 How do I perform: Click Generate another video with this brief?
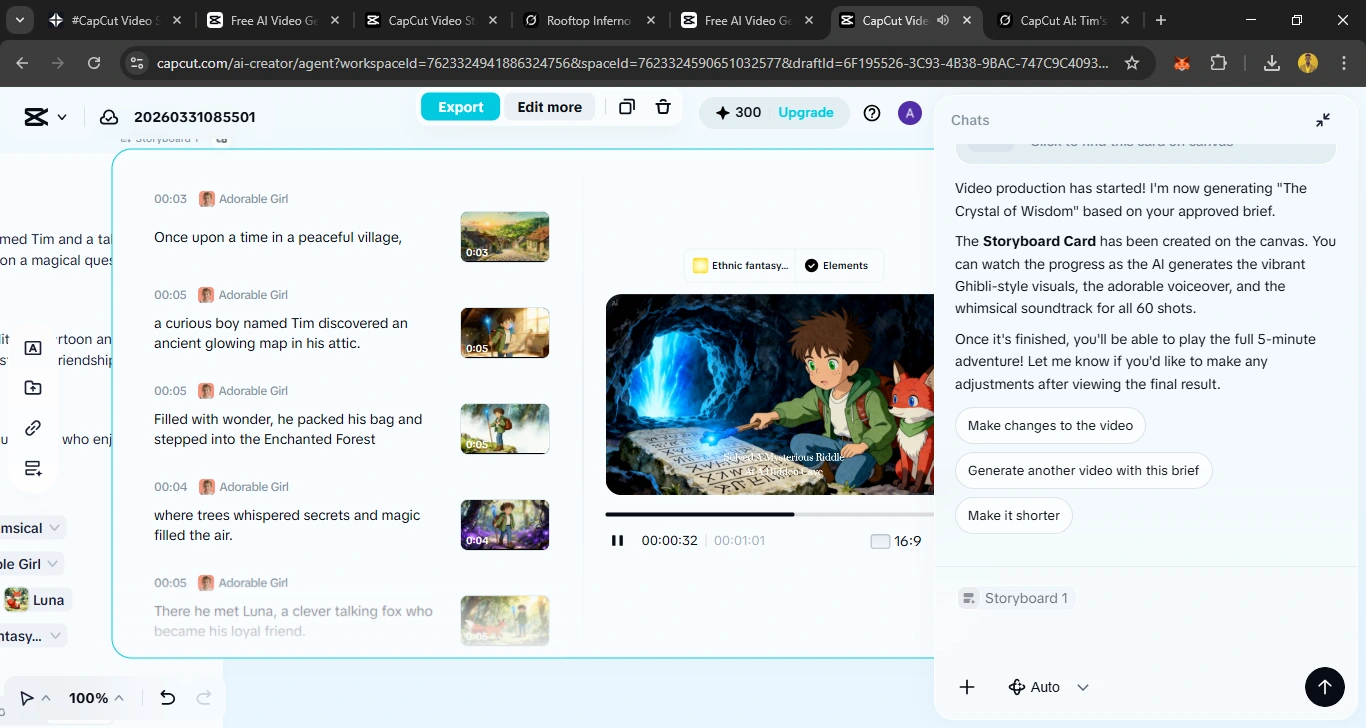click(x=1083, y=471)
